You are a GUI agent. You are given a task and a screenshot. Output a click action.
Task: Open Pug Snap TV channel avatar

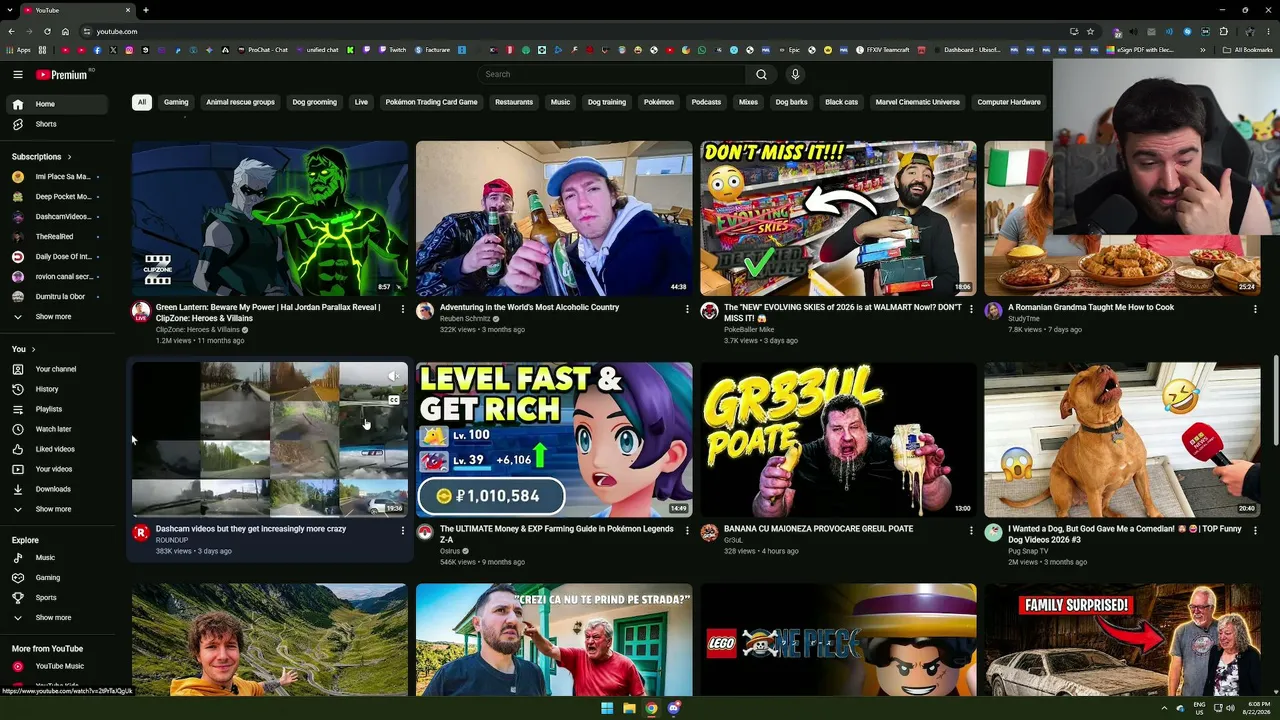(993, 533)
